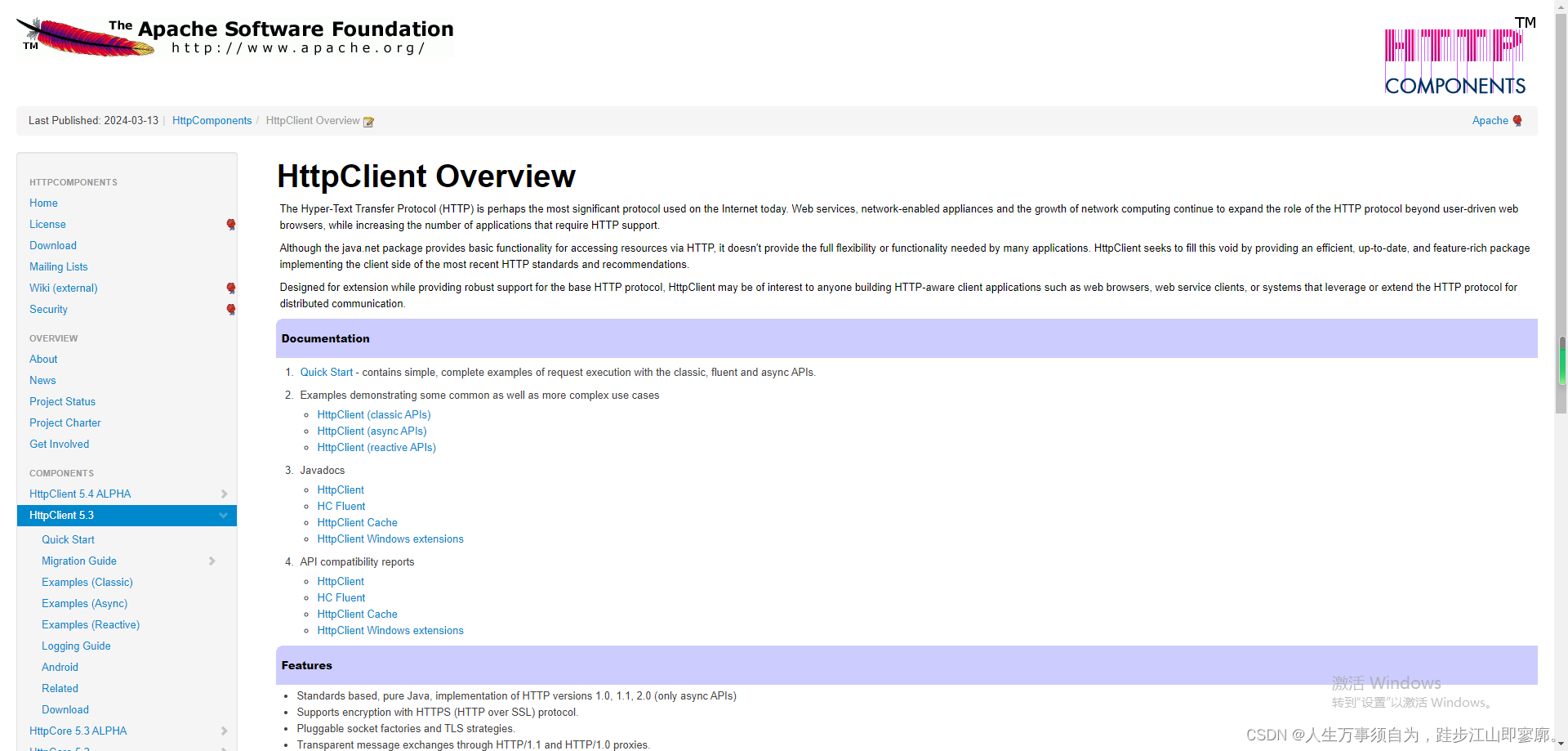Click the Last Published: 2024-03-13 text

(x=93, y=121)
